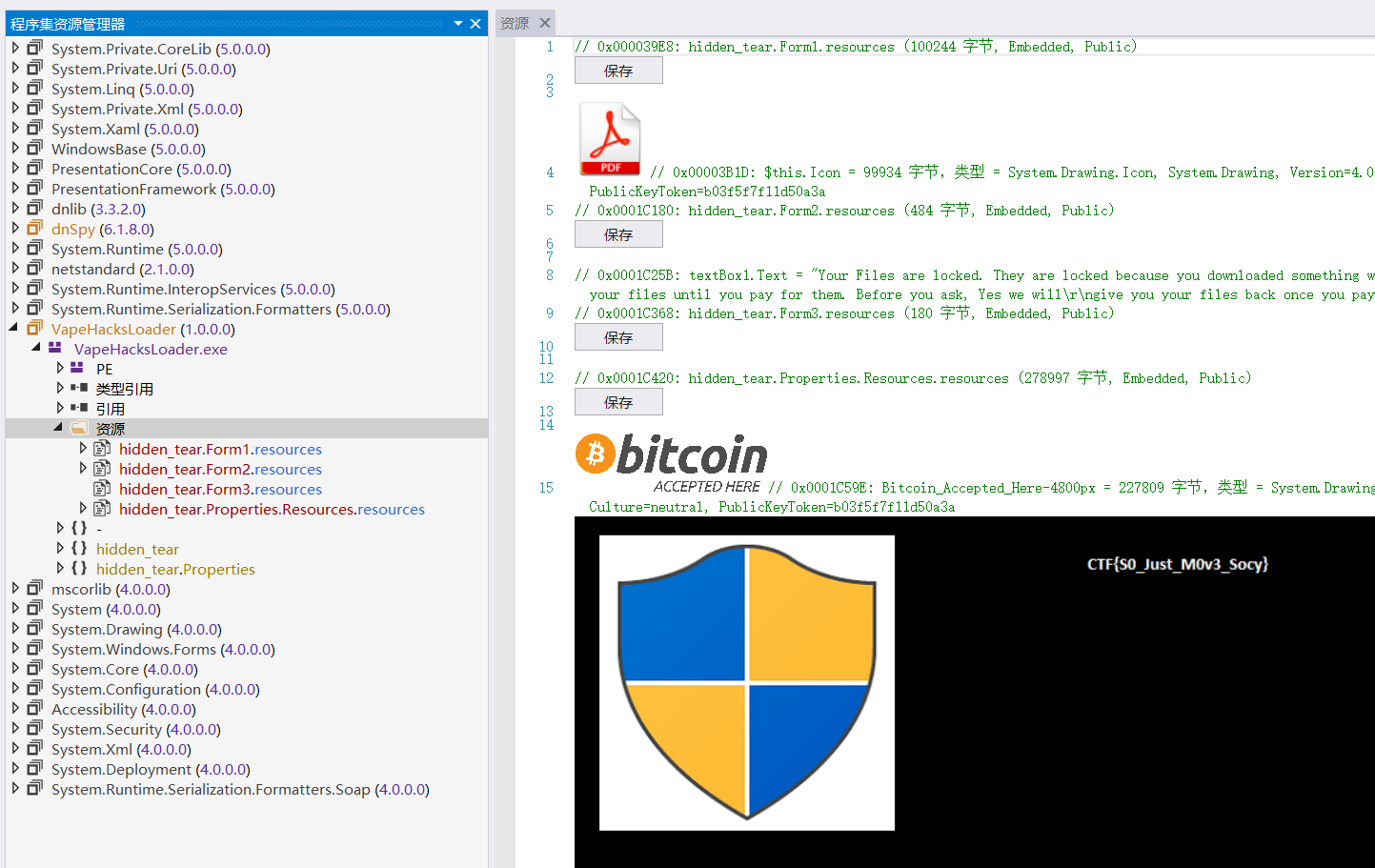The width and height of the screenshot is (1375, 868).
Task: Expand hidden_tear.Properties.Resources.resources node
Action: click(x=82, y=508)
